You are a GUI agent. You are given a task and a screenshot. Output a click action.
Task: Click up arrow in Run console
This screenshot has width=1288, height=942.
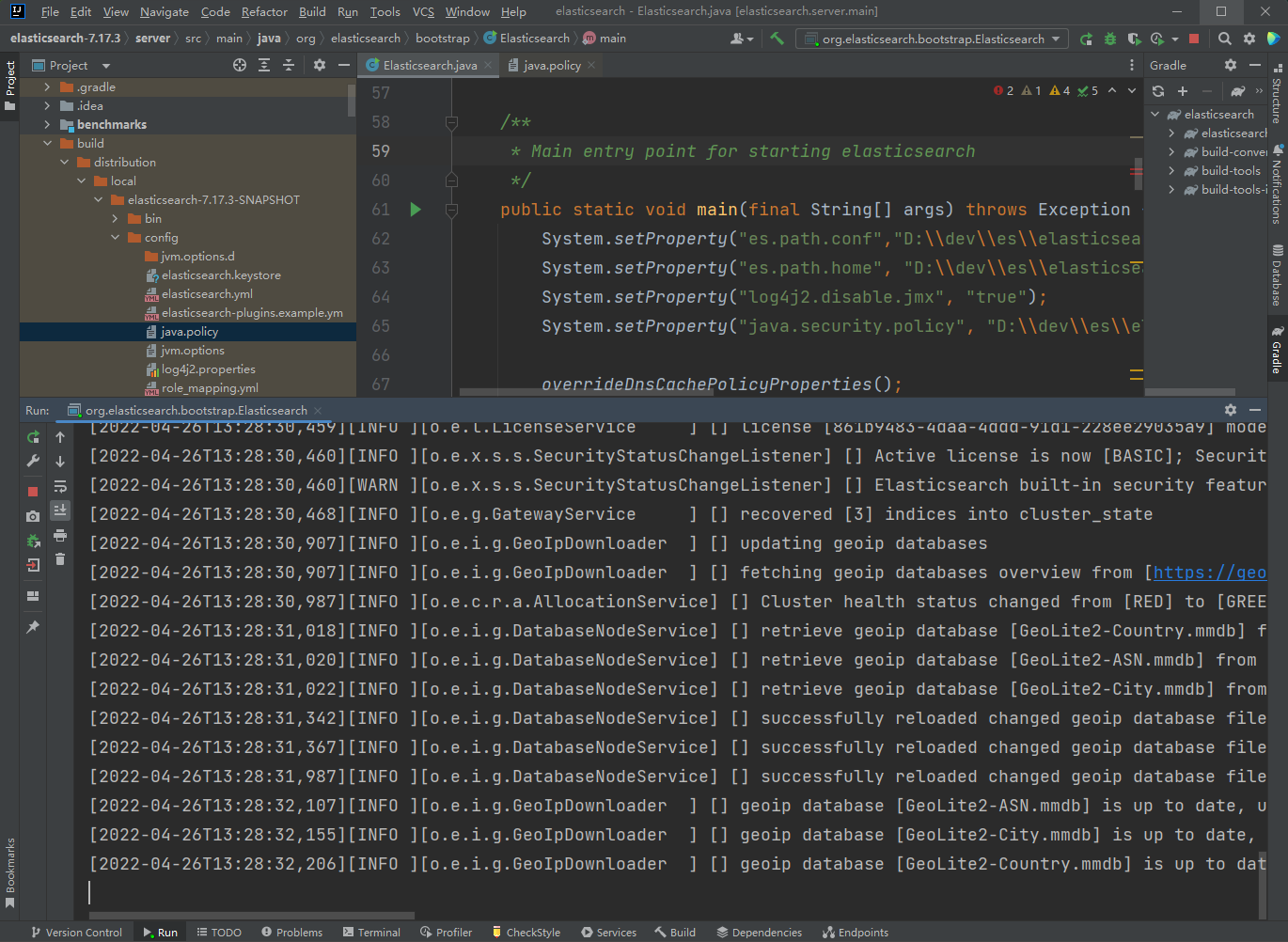(x=60, y=437)
